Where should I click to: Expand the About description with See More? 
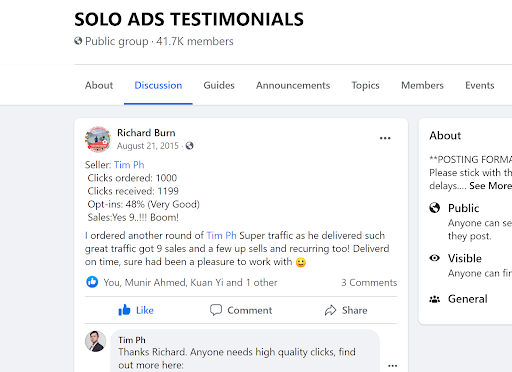click(490, 186)
